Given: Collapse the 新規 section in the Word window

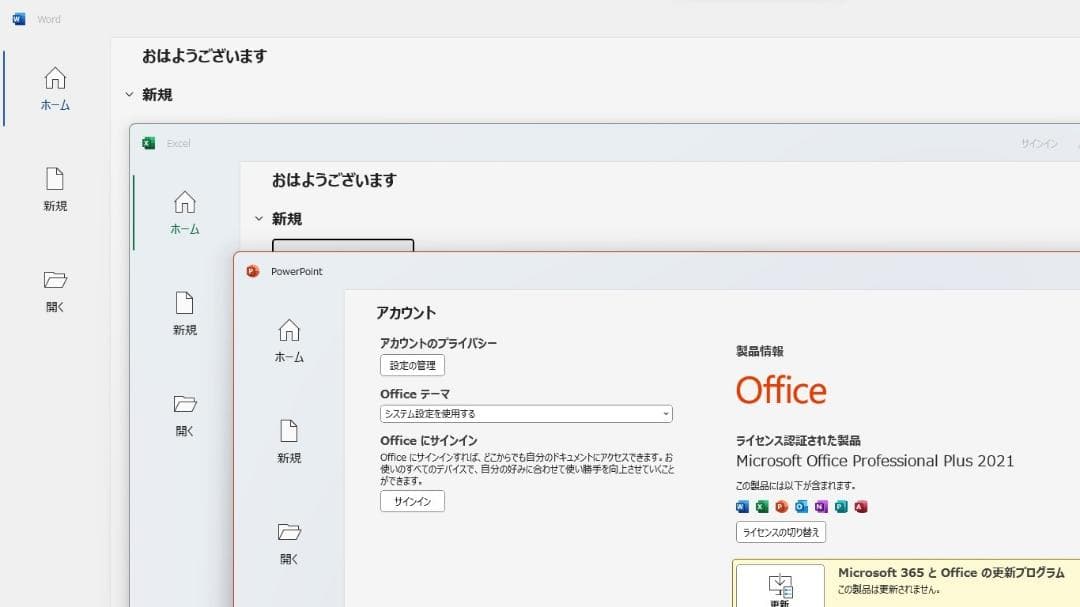Looking at the screenshot, I should [128, 94].
